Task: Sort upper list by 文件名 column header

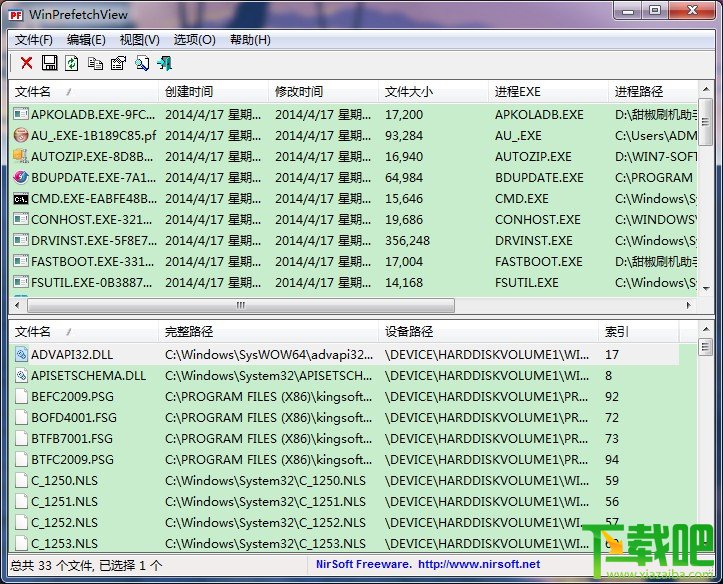Action: 84,91
